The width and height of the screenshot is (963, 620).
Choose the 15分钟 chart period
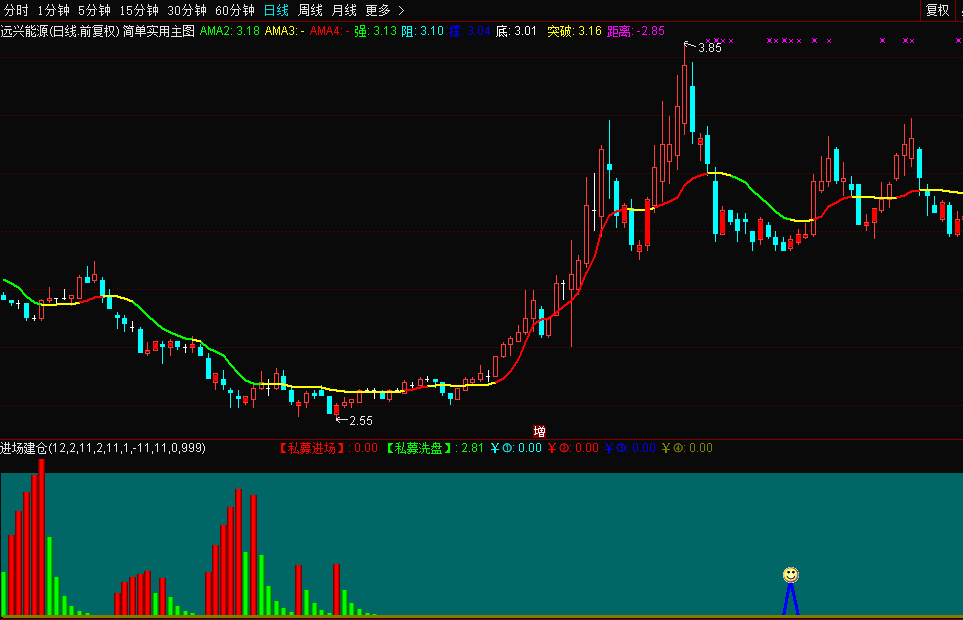pos(139,10)
